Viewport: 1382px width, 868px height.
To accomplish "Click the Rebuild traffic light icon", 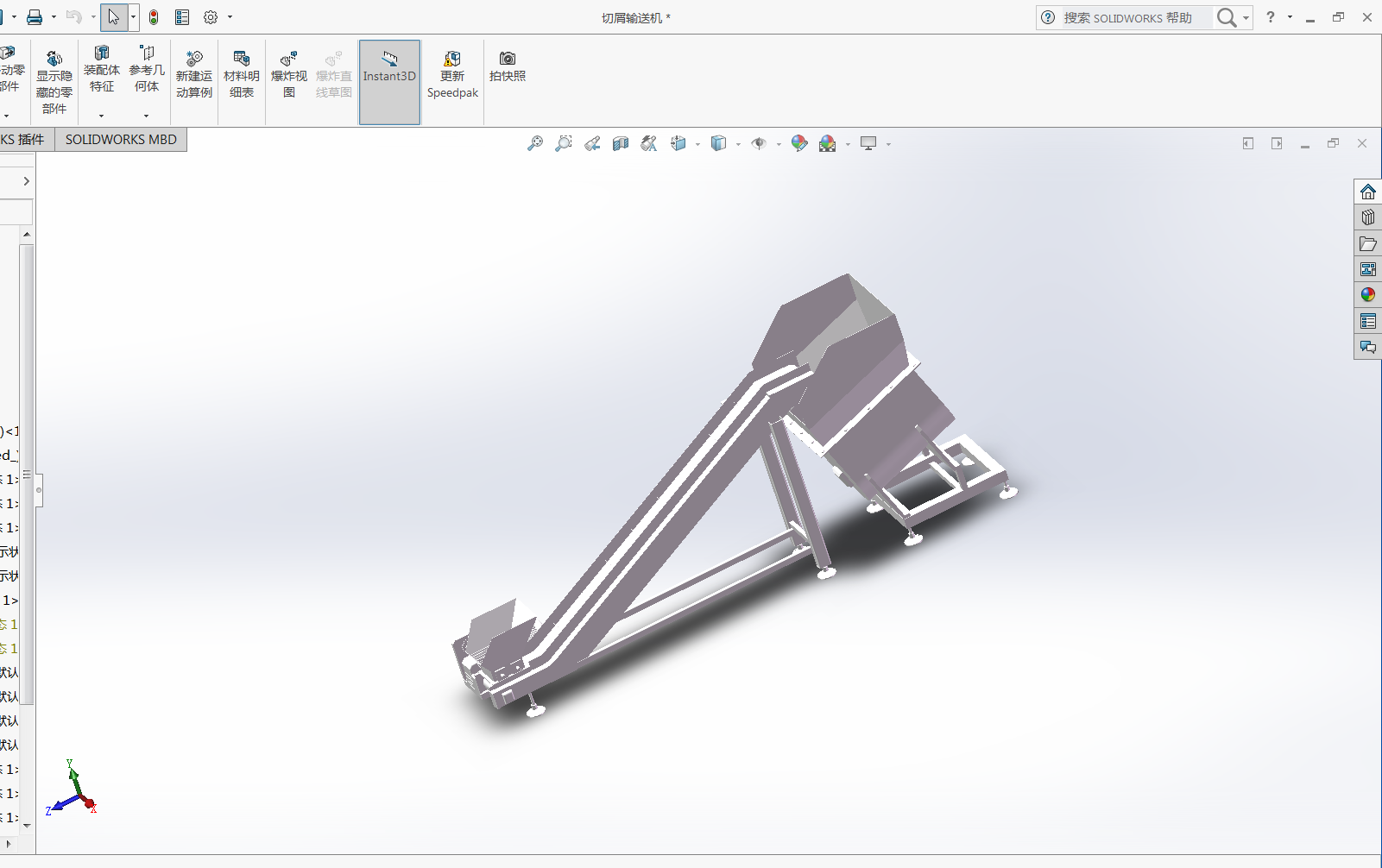I will [x=154, y=17].
